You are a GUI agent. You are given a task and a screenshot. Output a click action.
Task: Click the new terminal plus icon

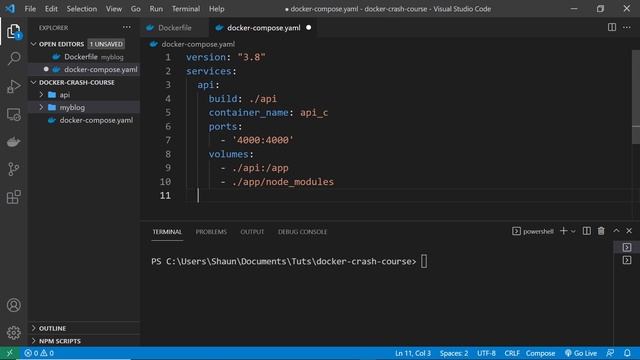(563, 231)
